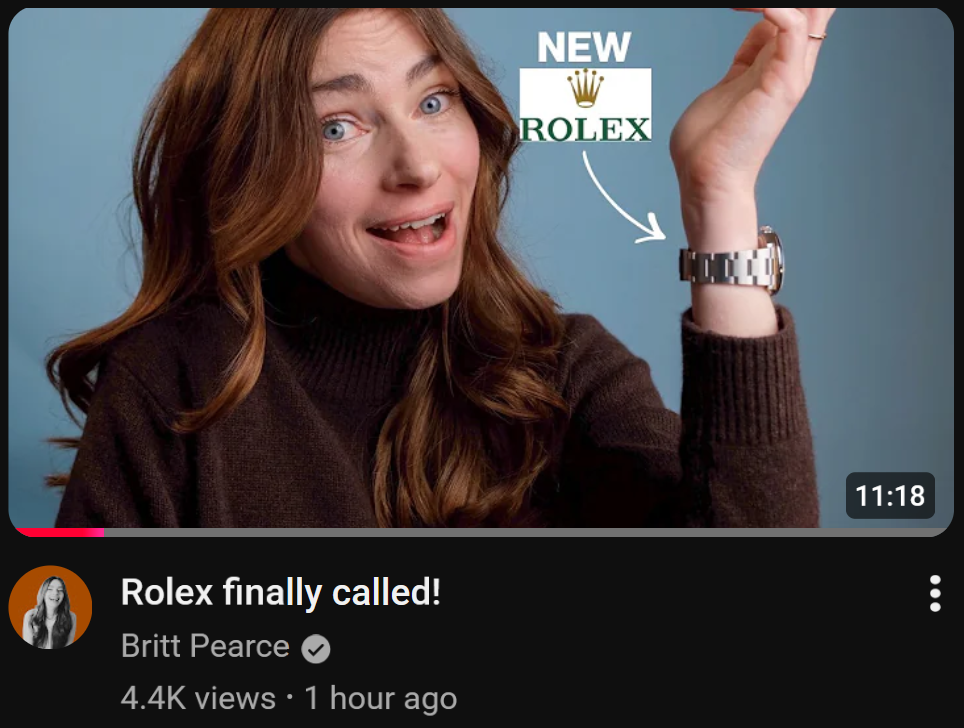
Task: Click the NEW text overlay on thumbnail
Action: click(584, 47)
